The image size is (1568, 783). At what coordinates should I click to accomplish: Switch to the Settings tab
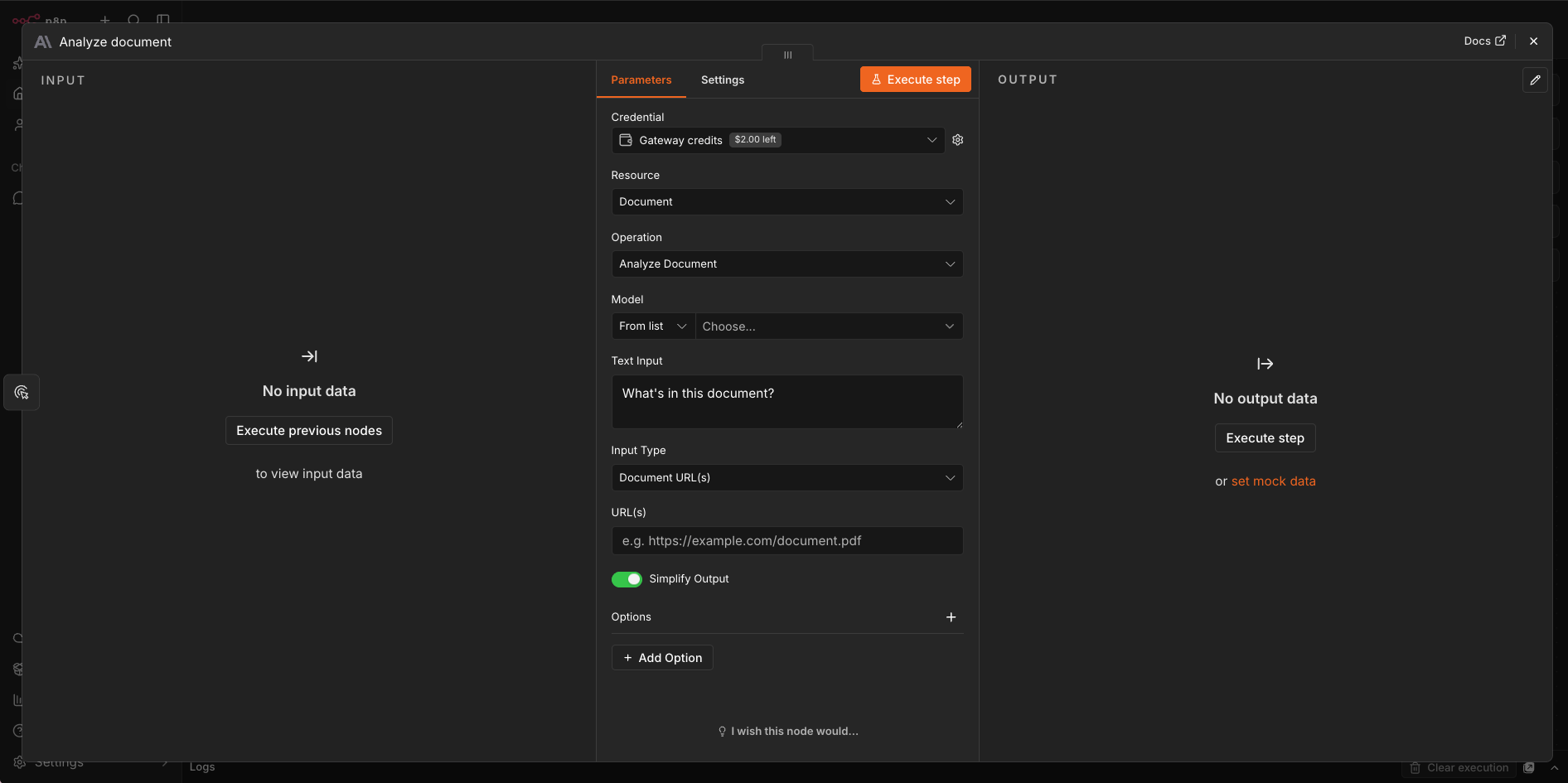point(723,80)
